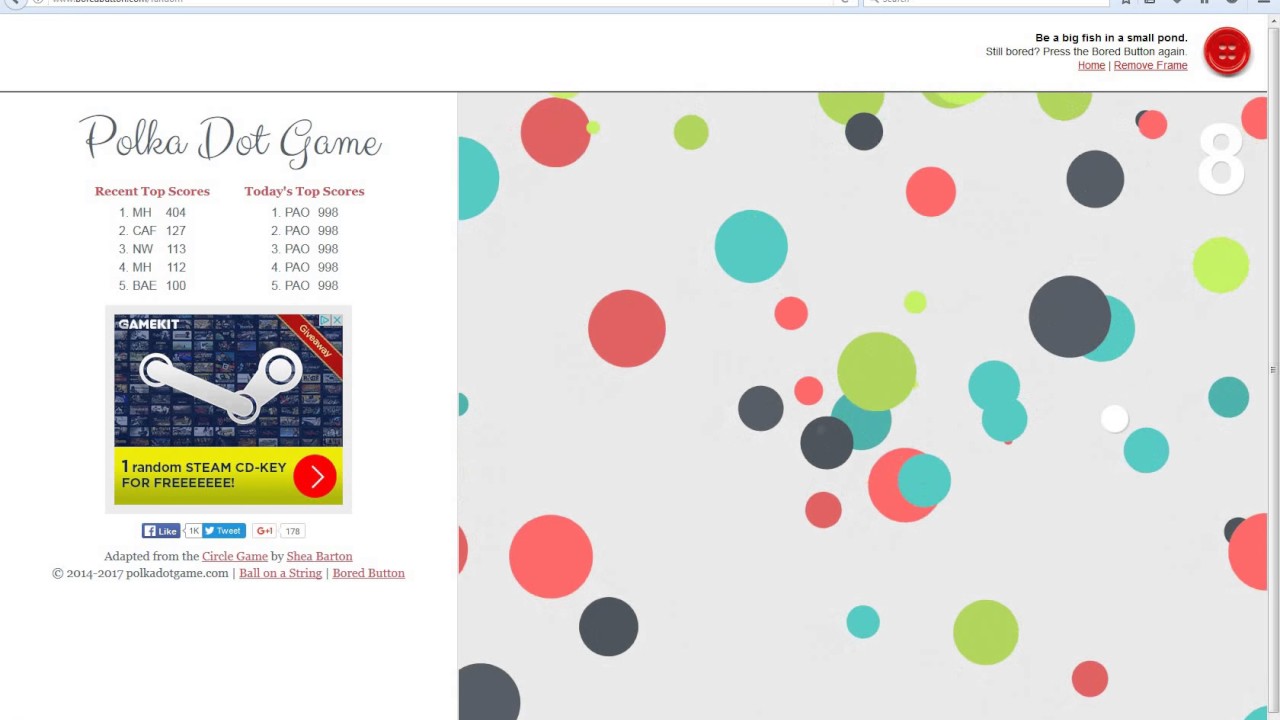Close the Gamekit ad with X icon
The height and width of the screenshot is (720, 1280).
click(337, 320)
